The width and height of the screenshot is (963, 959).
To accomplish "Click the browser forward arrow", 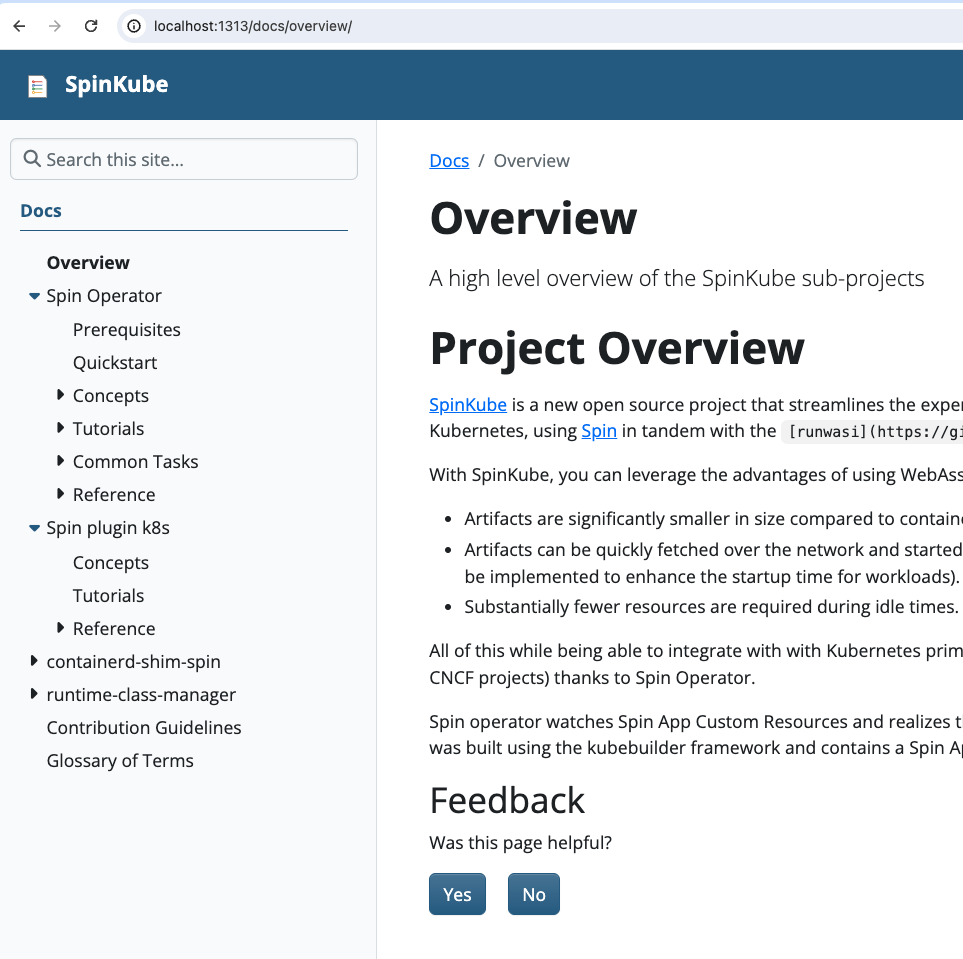I will [55, 26].
